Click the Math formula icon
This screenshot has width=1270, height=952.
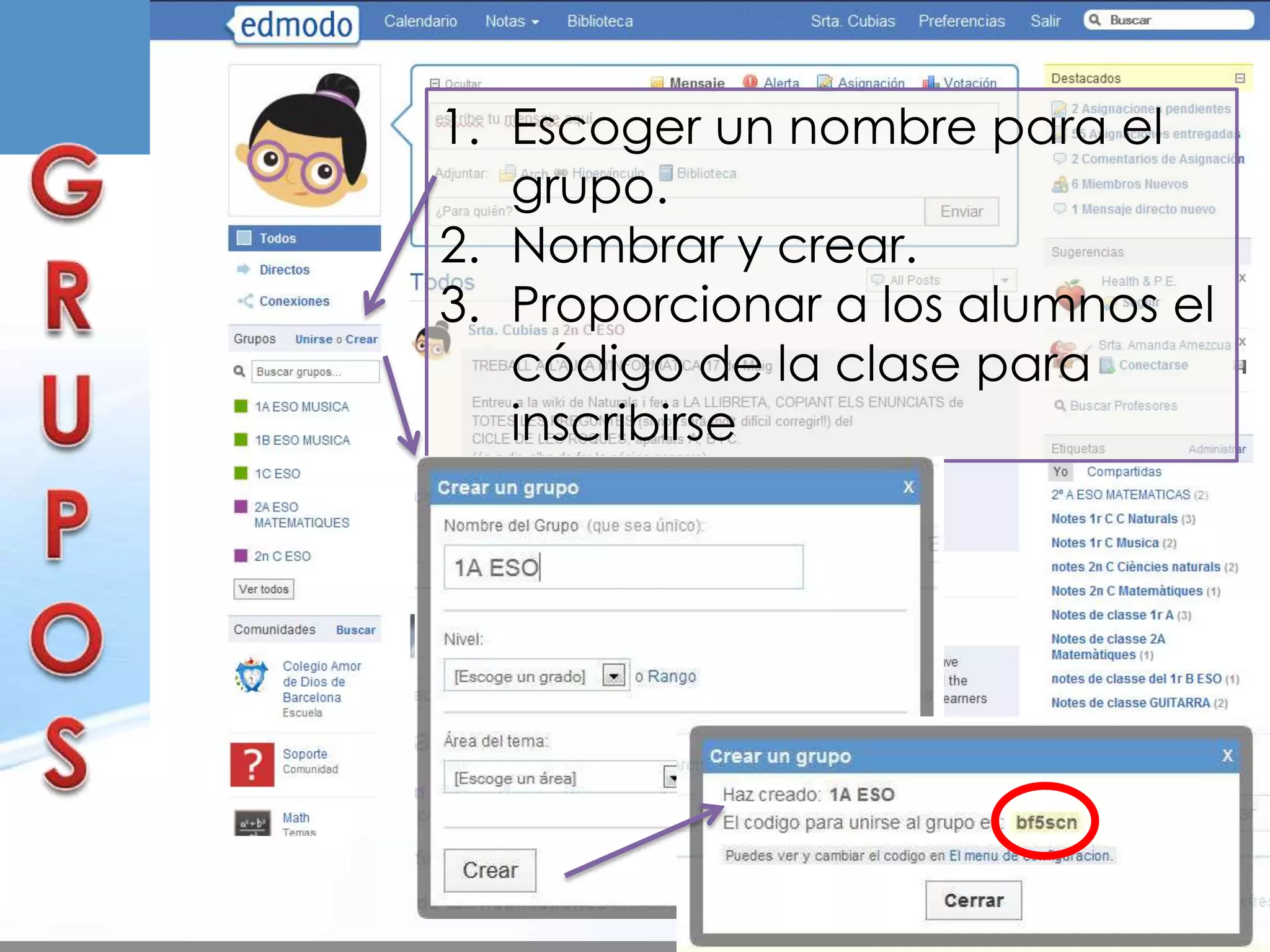click(252, 823)
